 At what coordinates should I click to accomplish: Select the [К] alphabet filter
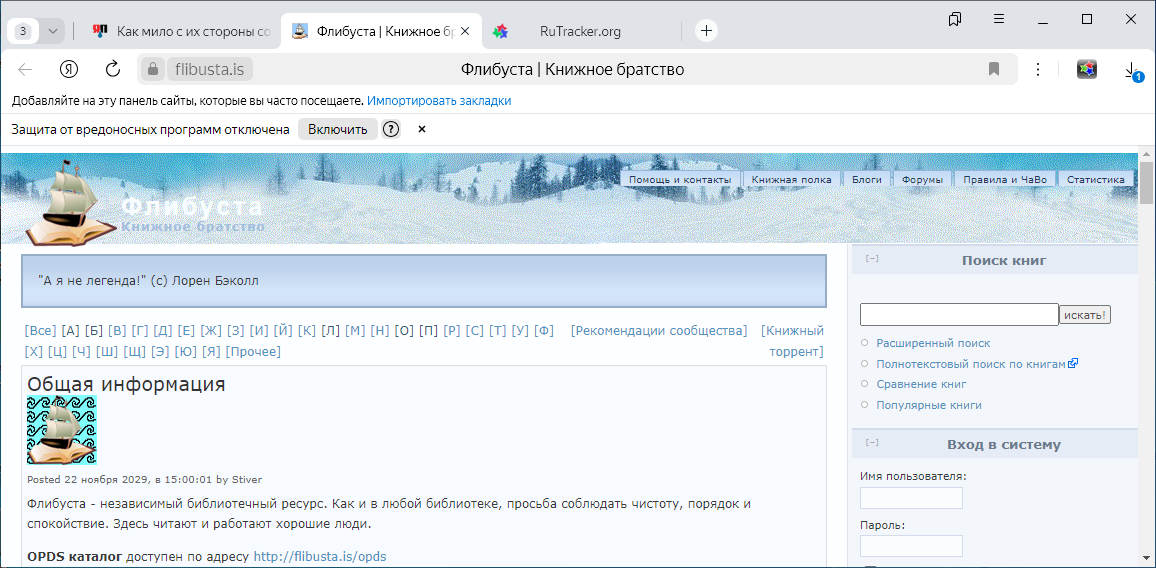click(307, 330)
